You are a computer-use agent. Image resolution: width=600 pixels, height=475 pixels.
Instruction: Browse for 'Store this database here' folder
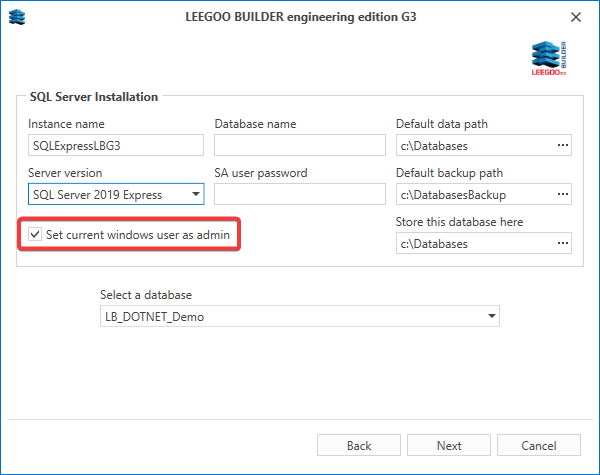tap(562, 243)
